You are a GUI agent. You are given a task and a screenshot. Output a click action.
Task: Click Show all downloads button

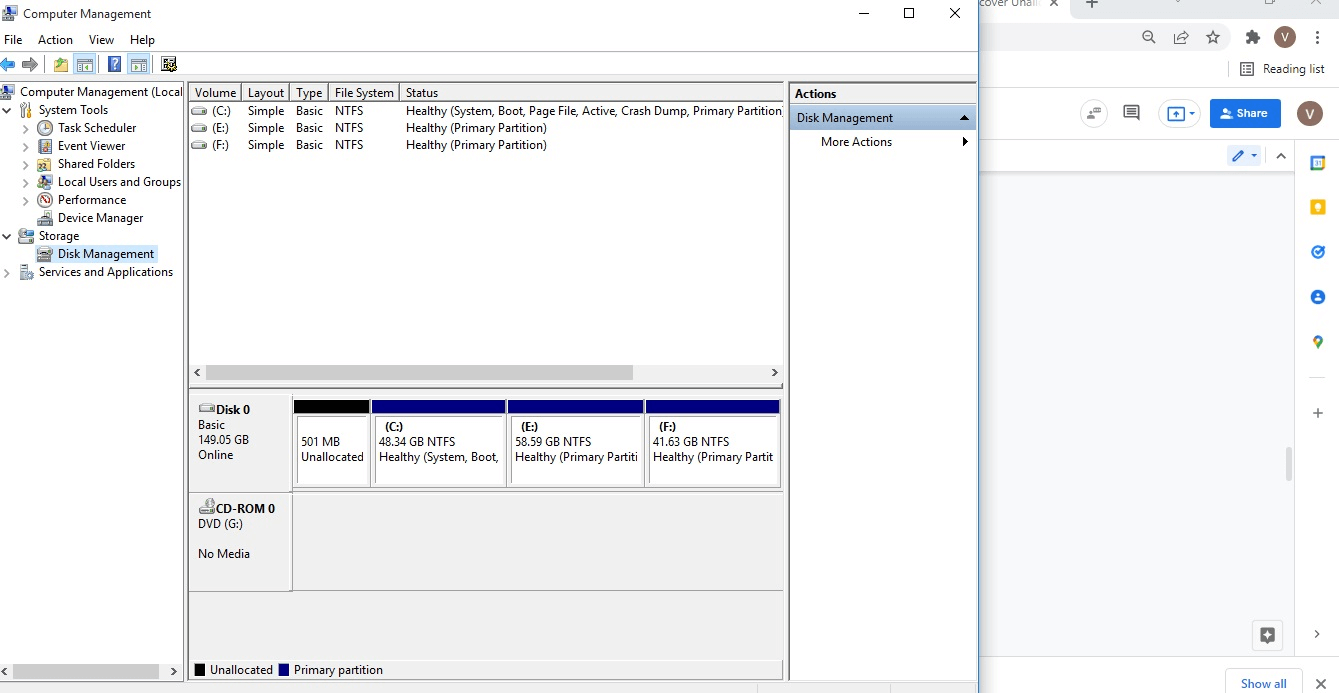pyautogui.click(x=1264, y=683)
